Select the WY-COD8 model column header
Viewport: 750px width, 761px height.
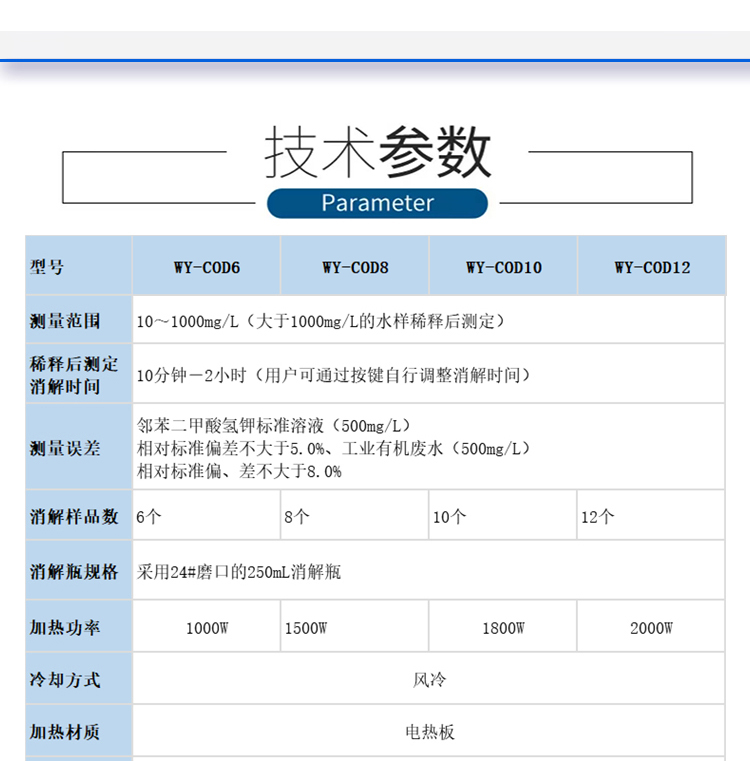[x=355, y=267]
